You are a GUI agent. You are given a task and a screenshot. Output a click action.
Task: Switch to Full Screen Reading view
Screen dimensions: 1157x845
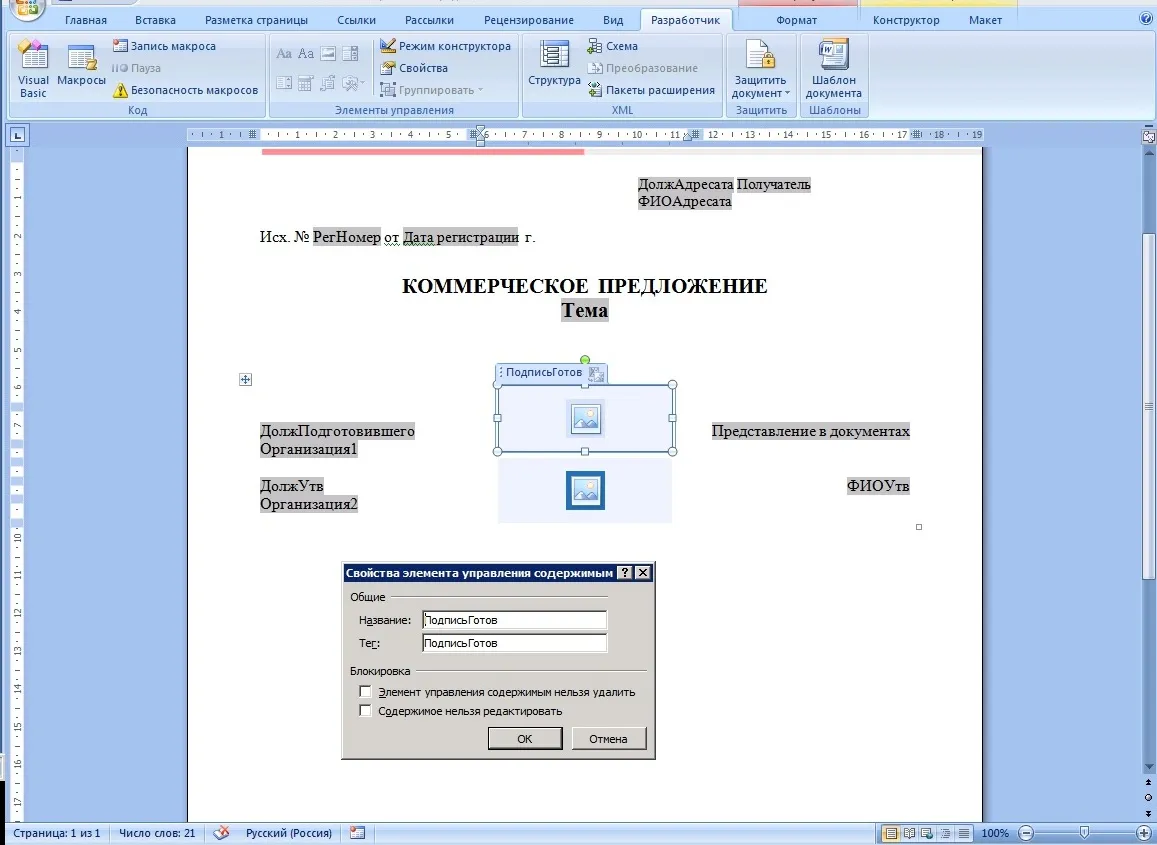(910, 833)
